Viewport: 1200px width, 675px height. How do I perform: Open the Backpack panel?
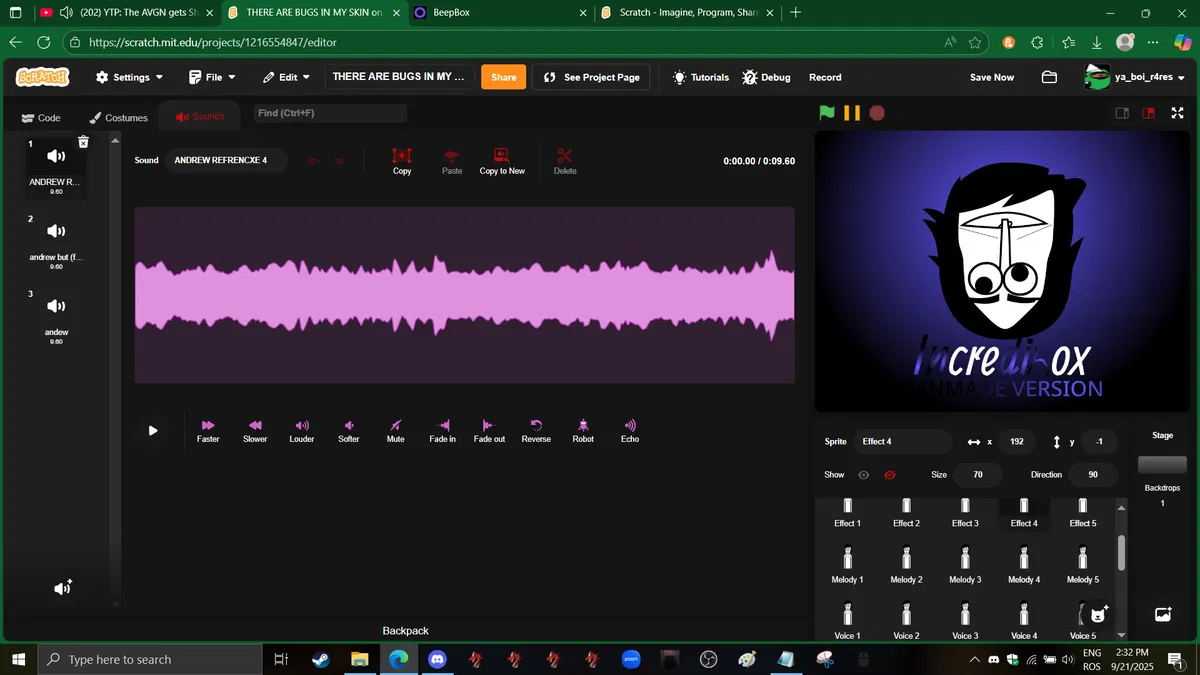(405, 631)
